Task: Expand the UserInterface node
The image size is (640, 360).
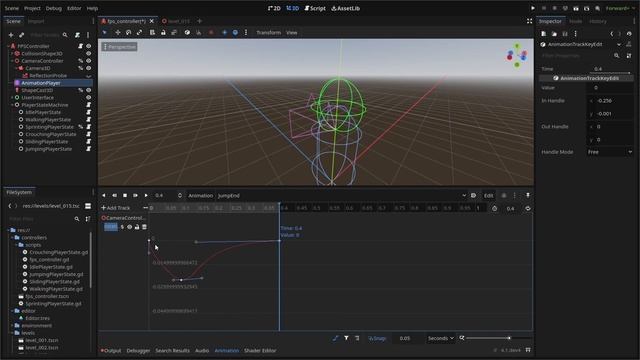Action: tap(12, 98)
